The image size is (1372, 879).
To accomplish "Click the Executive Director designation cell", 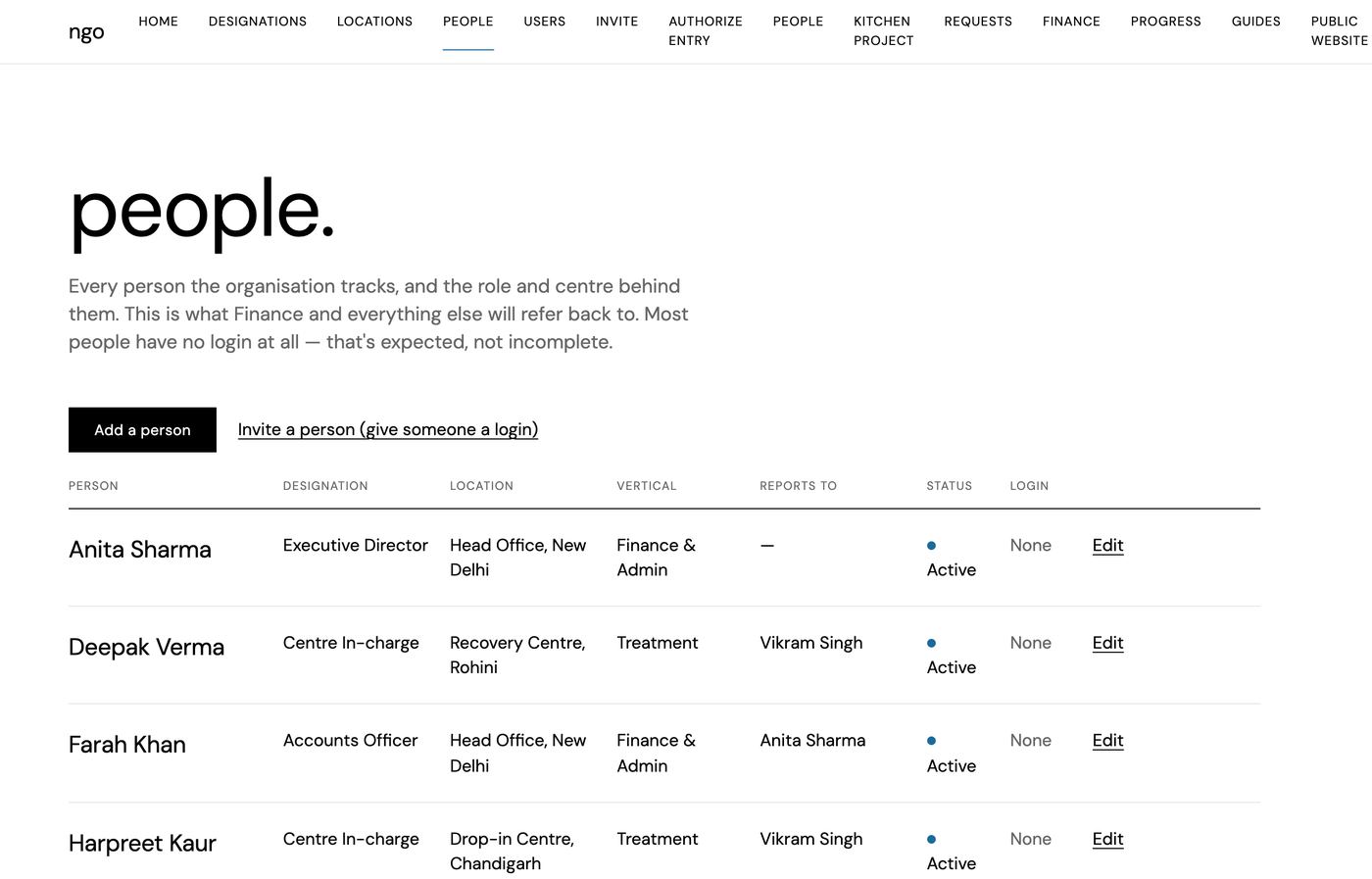I will [x=356, y=546].
